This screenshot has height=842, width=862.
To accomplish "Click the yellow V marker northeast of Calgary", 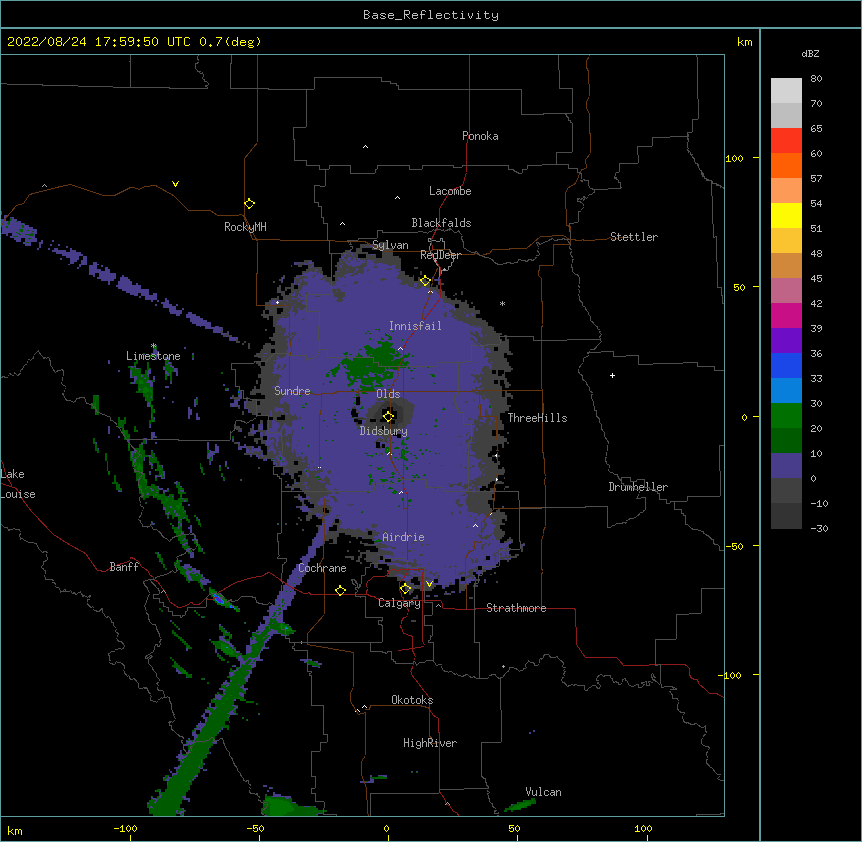I will click(x=429, y=584).
